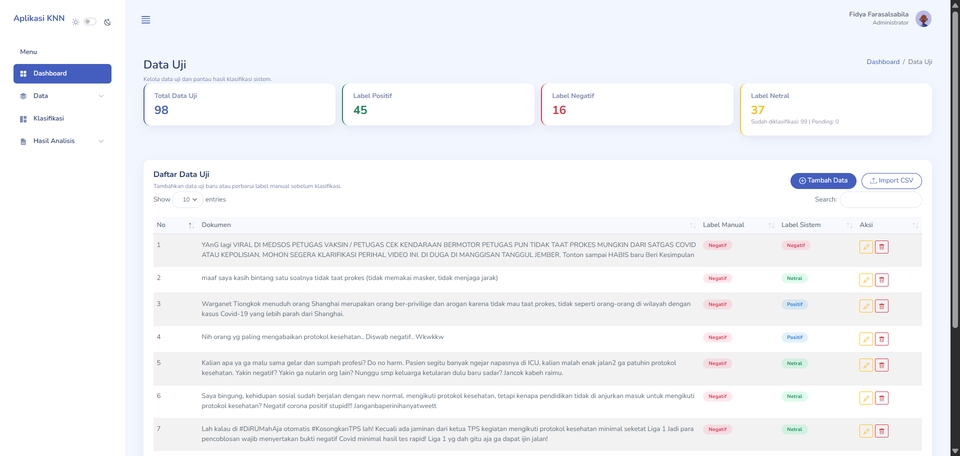Image resolution: width=960 pixels, height=456 pixels.
Task: Click edit pencil icon for row 7
Action: (866, 431)
